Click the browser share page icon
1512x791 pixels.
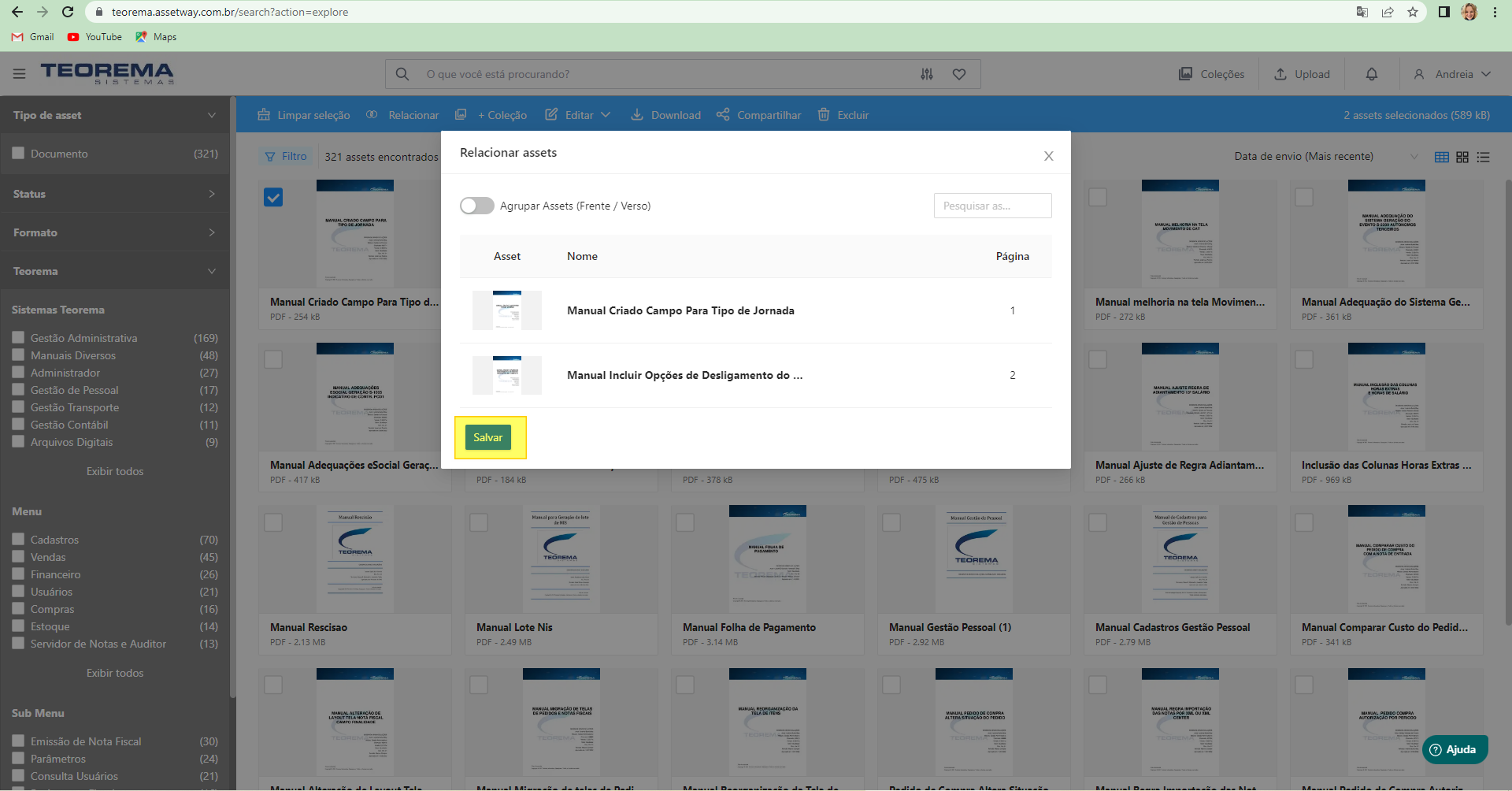click(x=1388, y=12)
